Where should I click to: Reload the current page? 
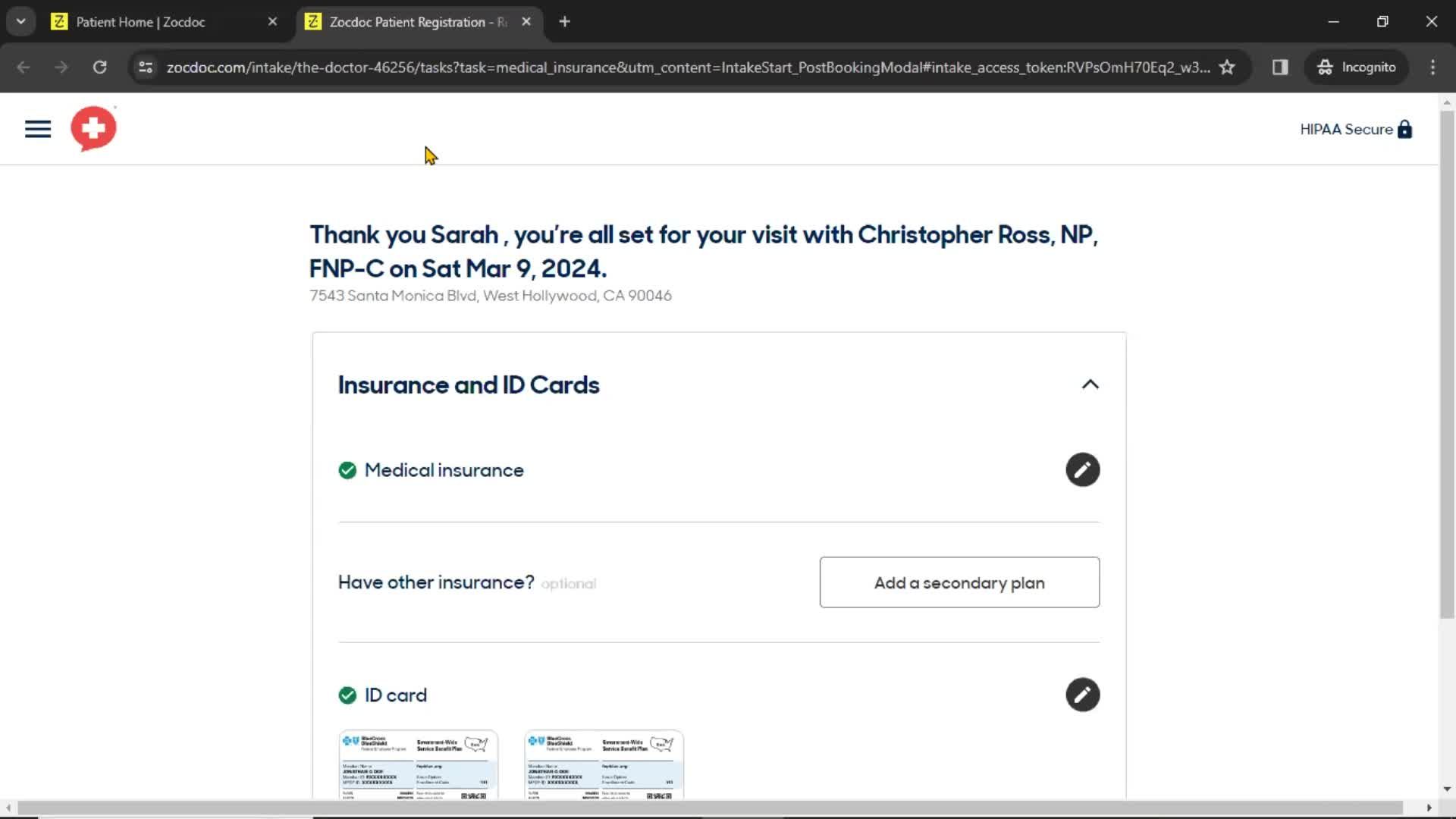tap(99, 67)
